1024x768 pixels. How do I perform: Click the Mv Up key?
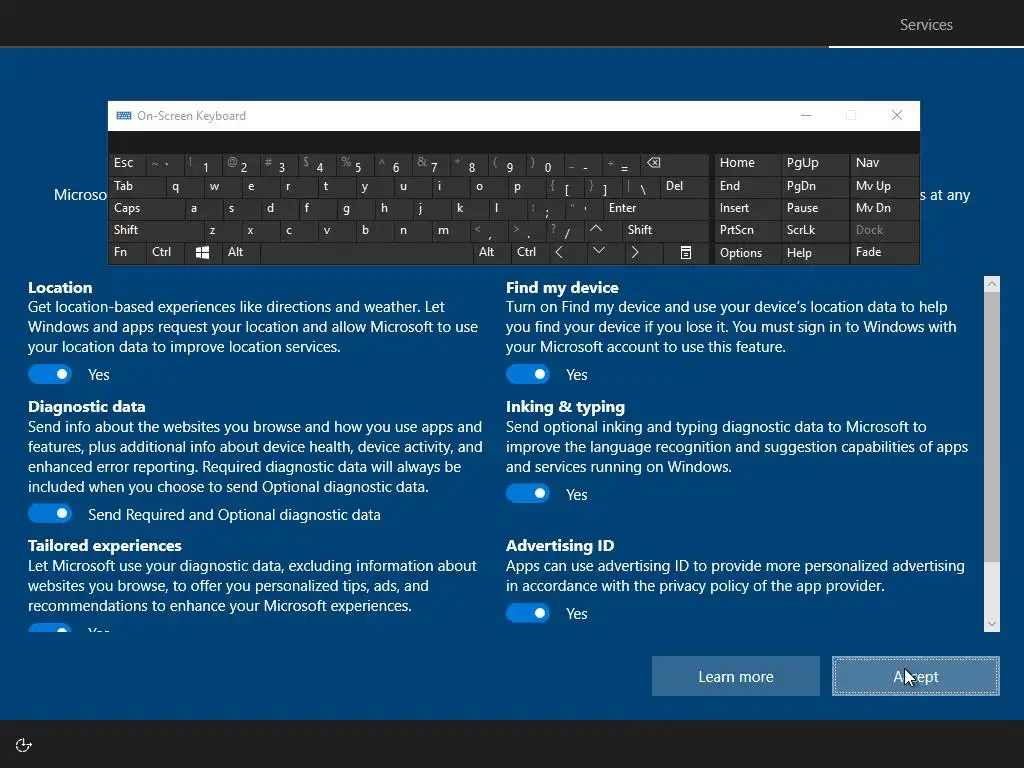[884, 186]
